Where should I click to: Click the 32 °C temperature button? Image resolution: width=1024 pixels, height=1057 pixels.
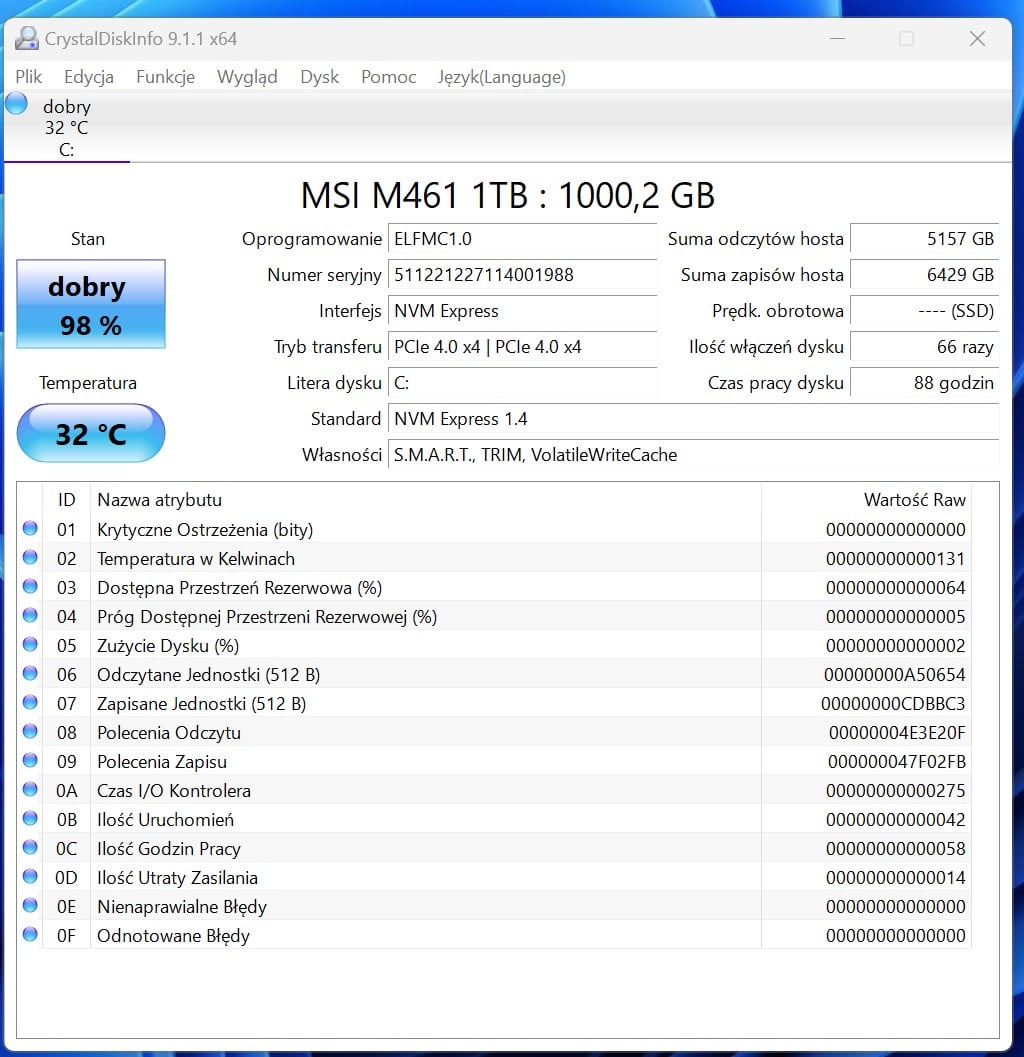tap(91, 434)
